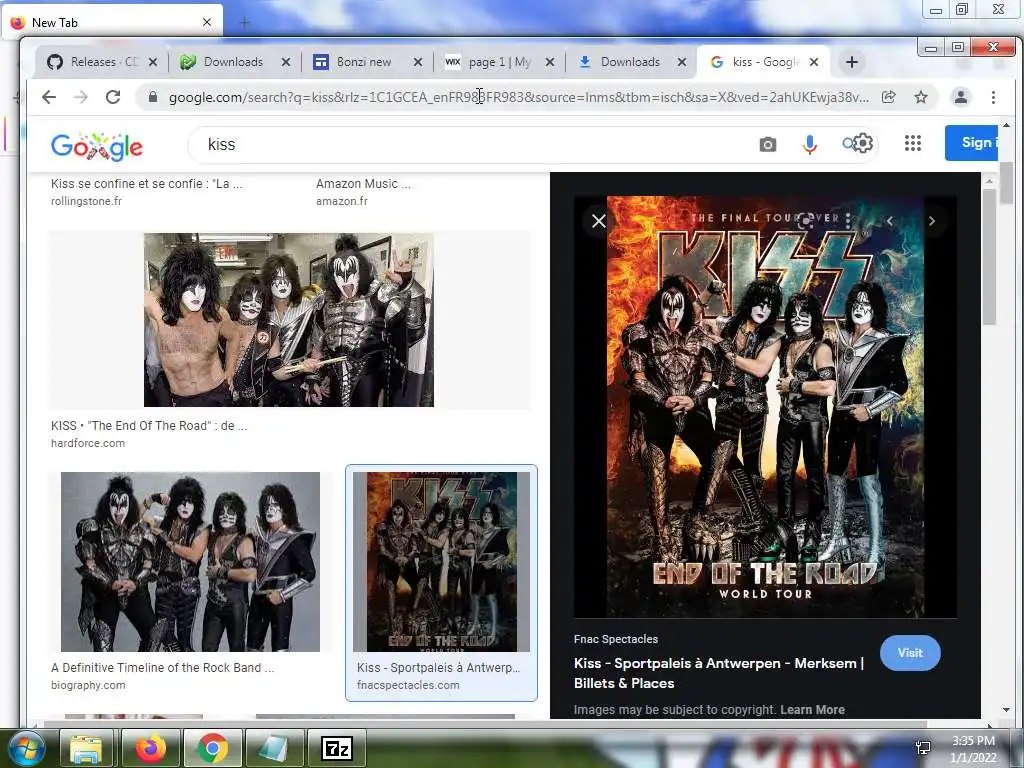Bookmark this page with the star icon

click(921, 97)
